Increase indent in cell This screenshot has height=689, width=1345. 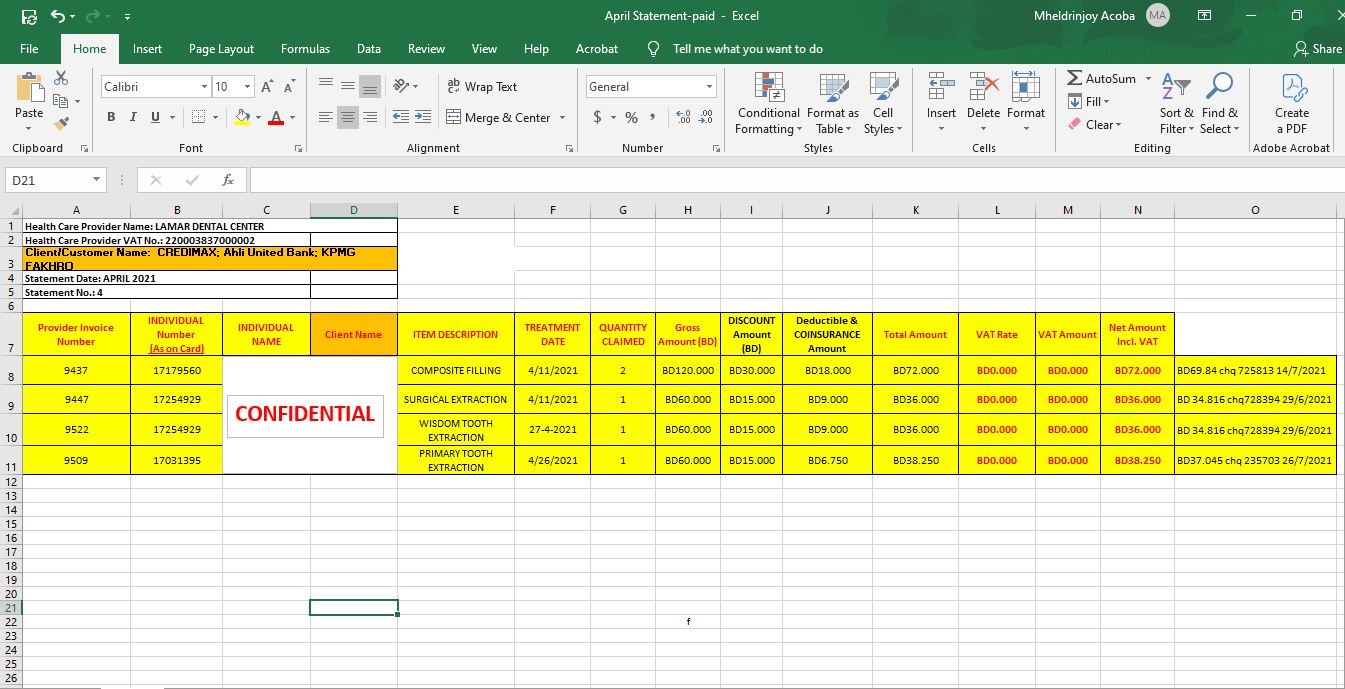click(423, 117)
